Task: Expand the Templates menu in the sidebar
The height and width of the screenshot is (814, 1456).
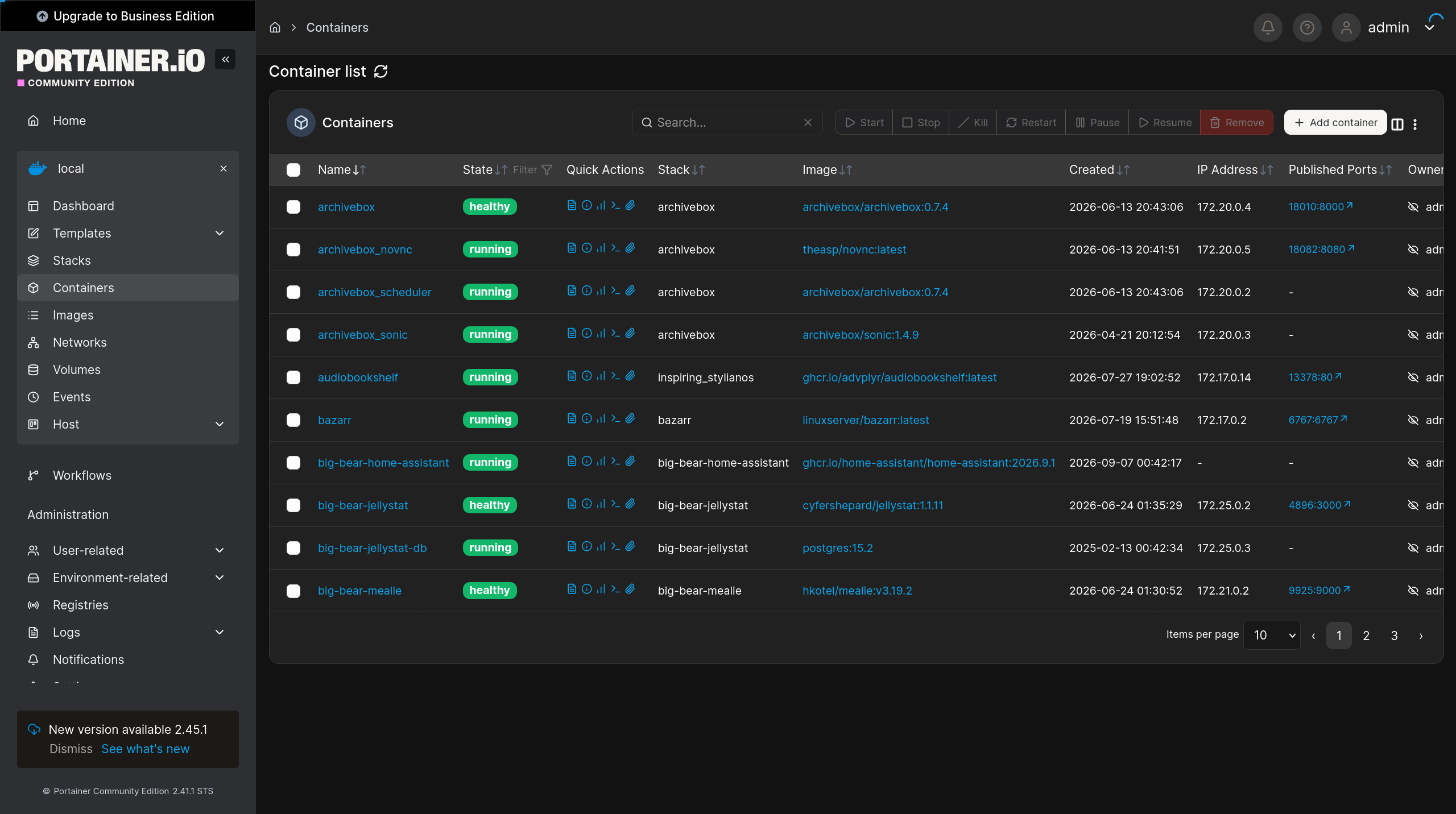Action: (x=128, y=233)
